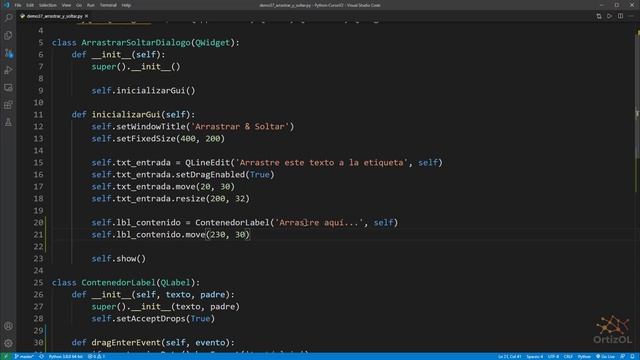Open the View menu

66,5
